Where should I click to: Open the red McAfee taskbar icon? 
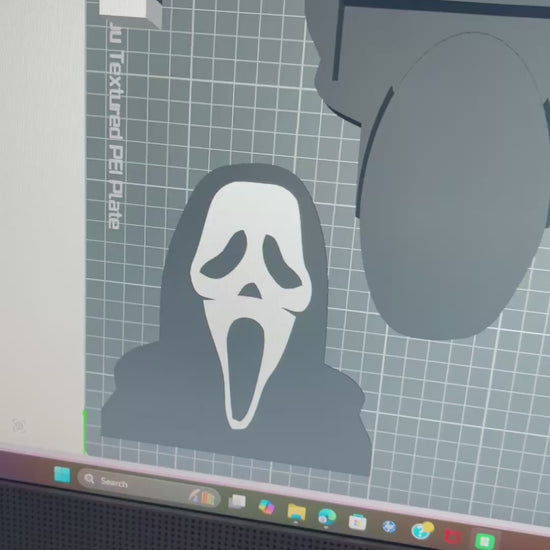[x=452, y=537]
